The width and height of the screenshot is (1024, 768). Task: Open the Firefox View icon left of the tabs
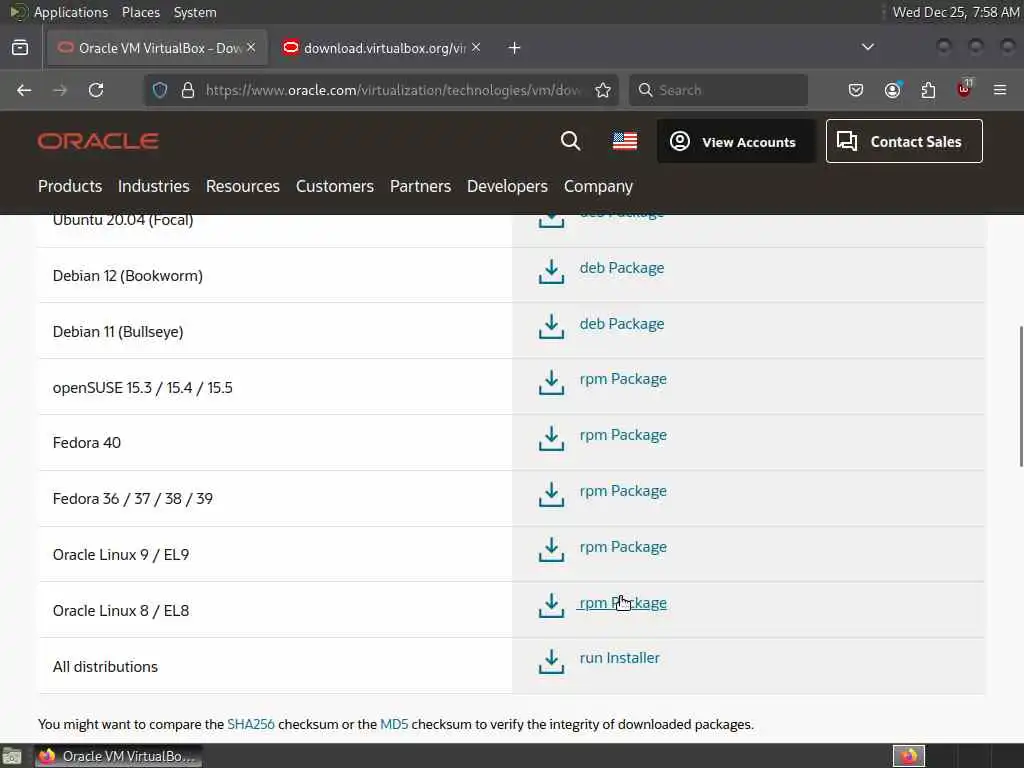[x=20, y=48]
